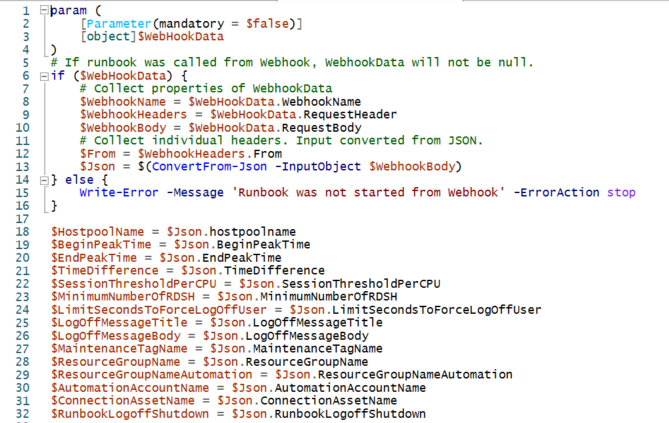Click the $LogOffMessageBody variable
Screen dimensions: 669x423
pyautogui.click(x=116, y=336)
